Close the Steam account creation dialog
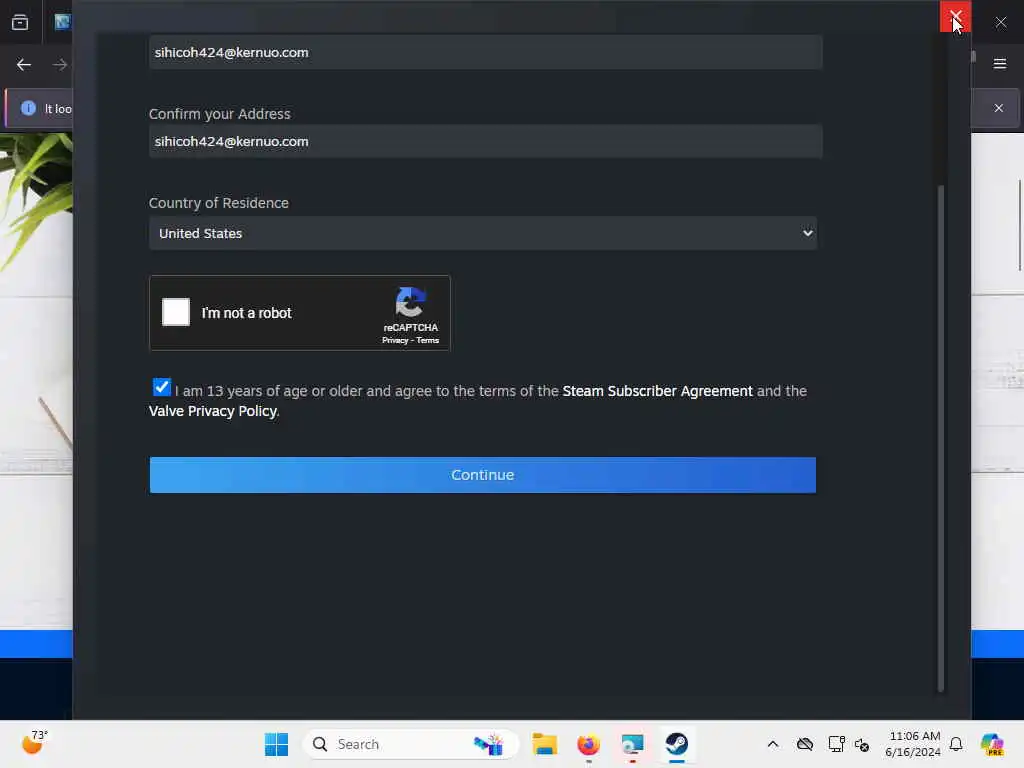The height and width of the screenshot is (768, 1024). coord(955,16)
